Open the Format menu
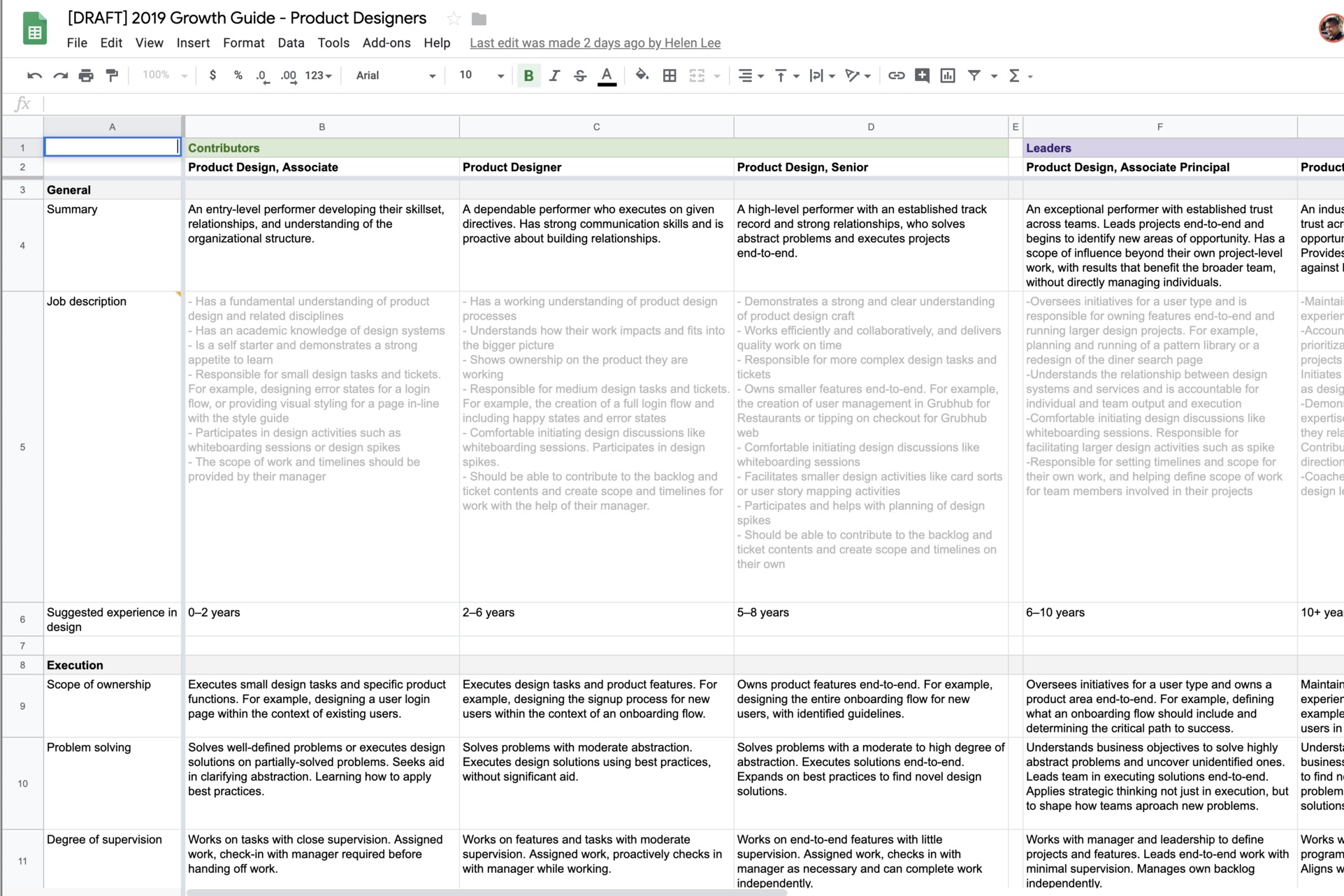Screen dimensions: 1344x896 tap(243, 43)
